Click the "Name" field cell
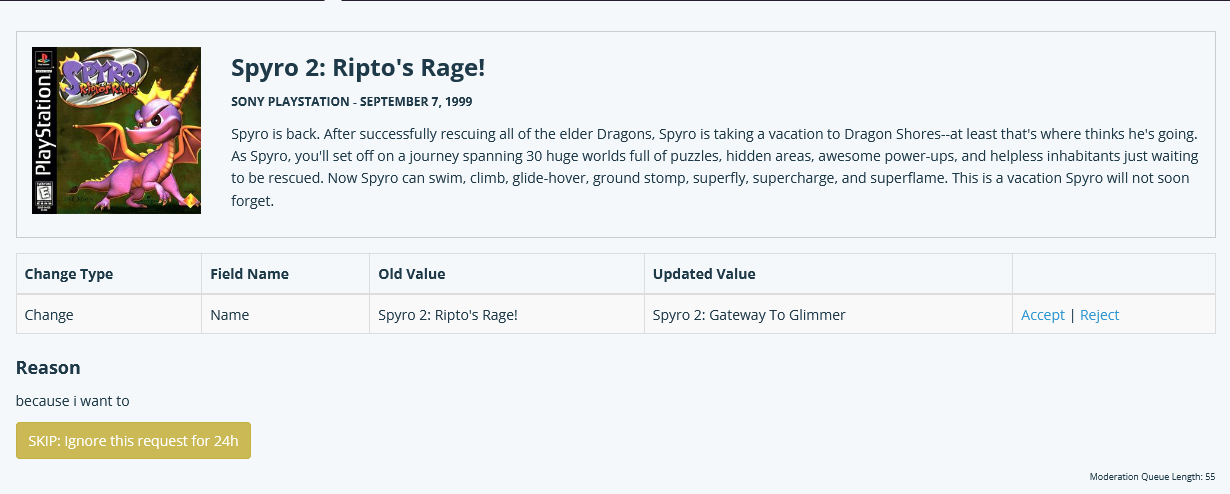1230x494 pixels. [x=286, y=315]
